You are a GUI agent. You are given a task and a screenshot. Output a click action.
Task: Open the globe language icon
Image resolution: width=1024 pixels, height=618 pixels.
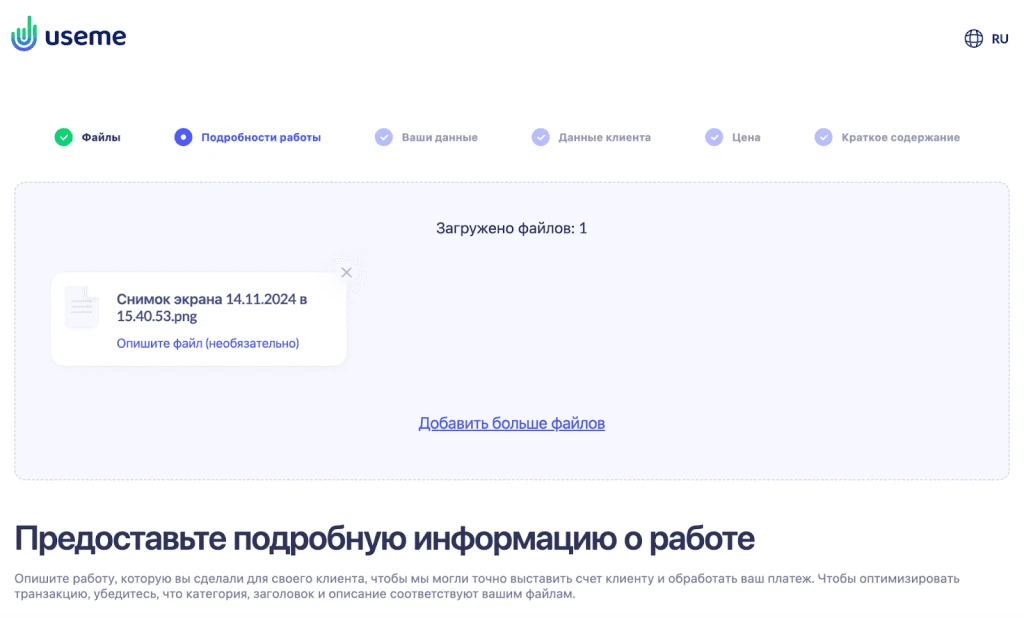pyautogui.click(x=973, y=39)
